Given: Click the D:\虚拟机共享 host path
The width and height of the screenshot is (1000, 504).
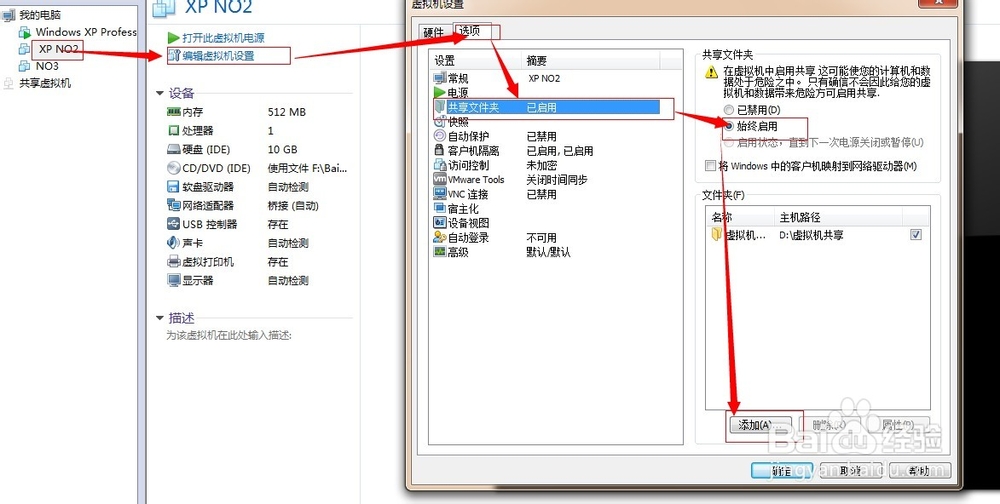Looking at the screenshot, I should (811, 235).
